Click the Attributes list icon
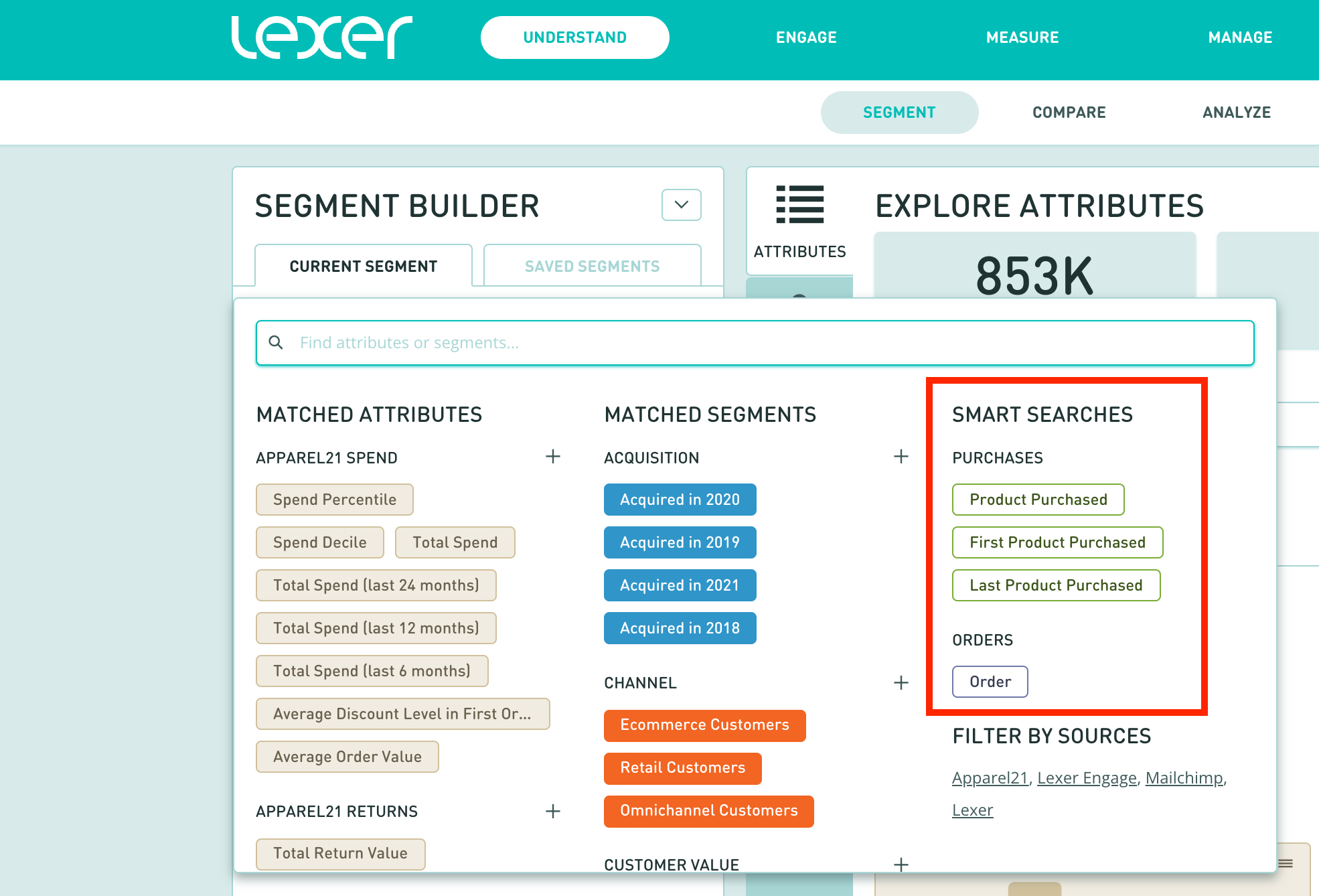This screenshot has width=1319, height=896. tap(799, 204)
